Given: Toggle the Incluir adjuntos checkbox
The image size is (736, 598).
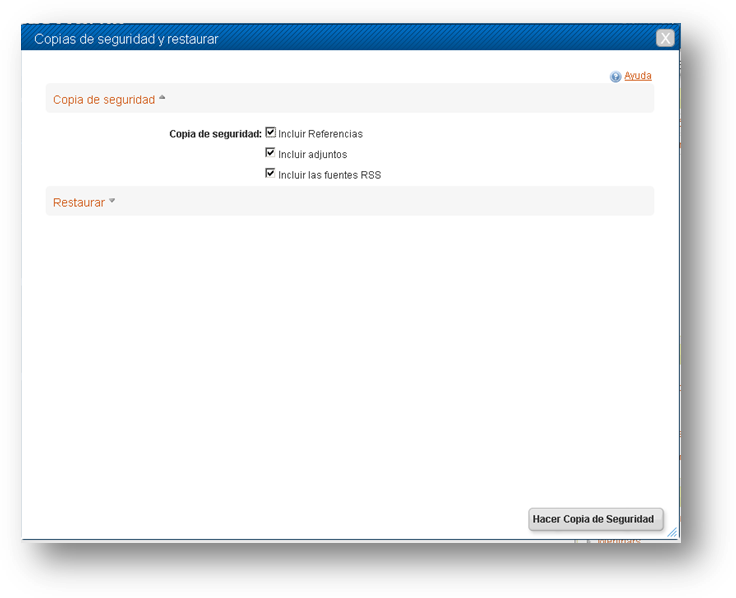Looking at the screenshot, I should tap(270, 153).
